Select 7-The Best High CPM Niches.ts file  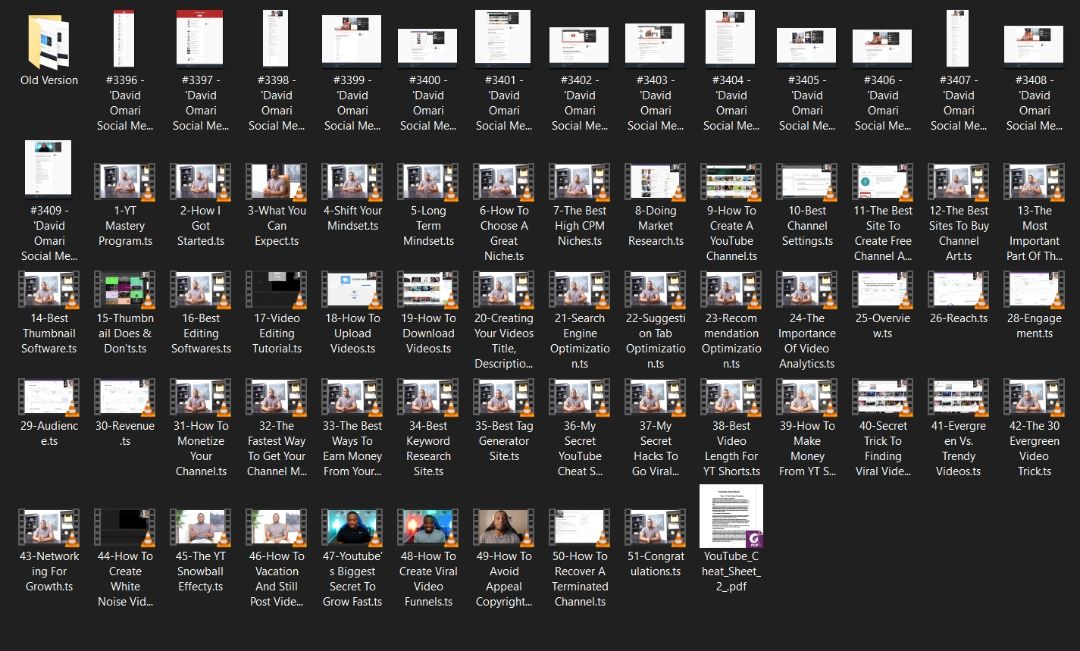(580, 182)
